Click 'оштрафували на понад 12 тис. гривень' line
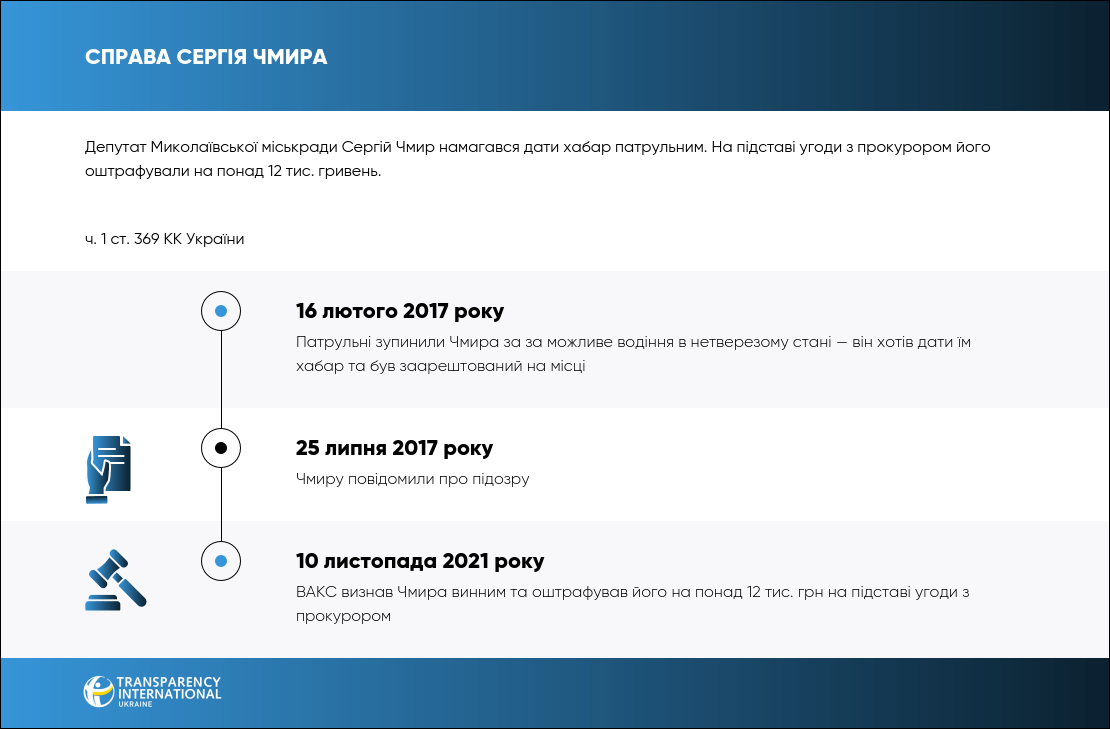 [233, 171]
